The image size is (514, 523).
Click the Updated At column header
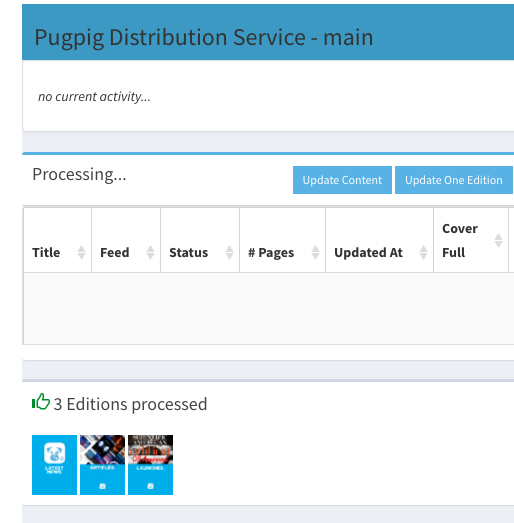[x=380, y=240]
